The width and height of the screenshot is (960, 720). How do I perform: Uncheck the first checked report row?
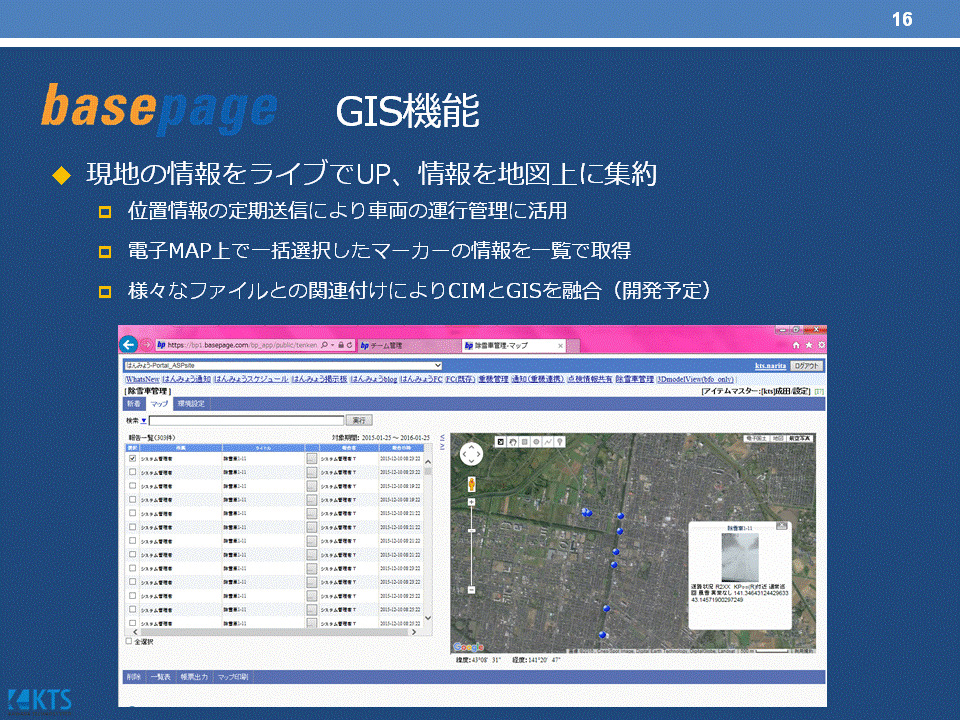coord(133,458)
